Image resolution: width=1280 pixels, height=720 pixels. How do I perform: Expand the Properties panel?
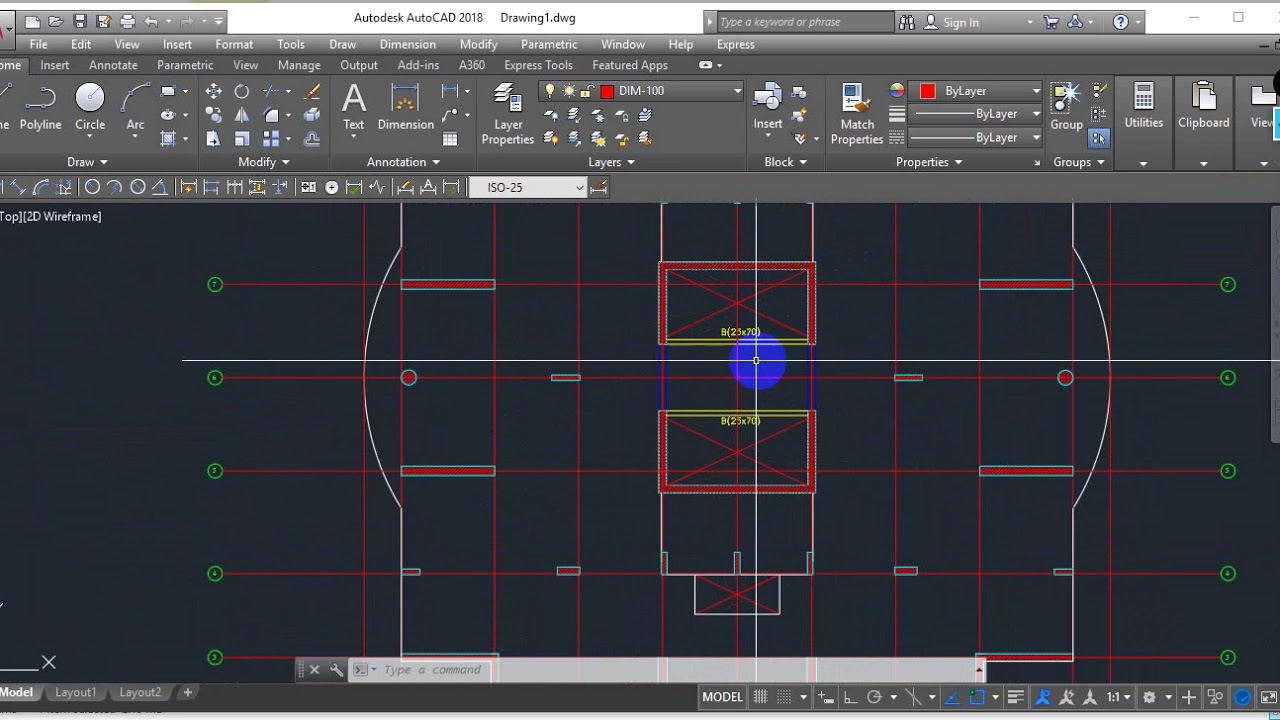pos(929,162)
